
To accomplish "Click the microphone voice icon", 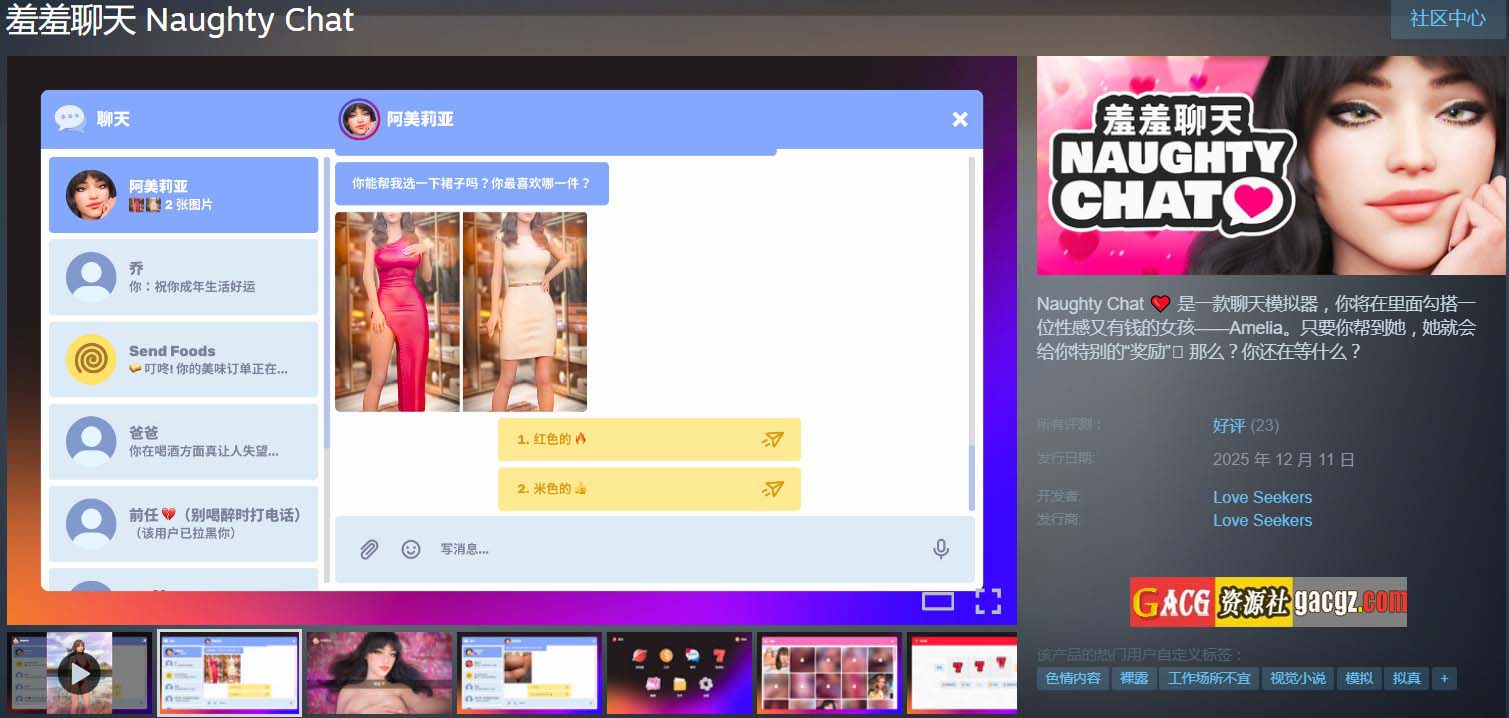I will [x=940, y=549].
